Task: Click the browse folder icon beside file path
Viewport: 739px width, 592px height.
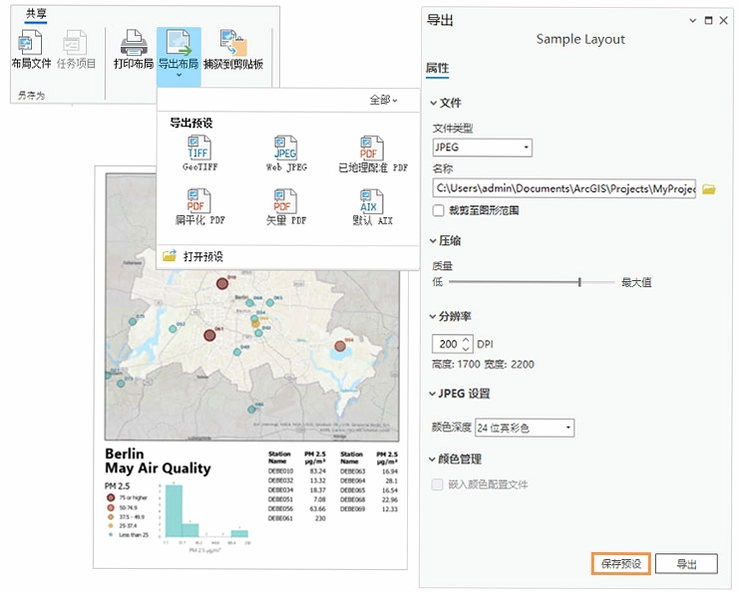Action: click(x=709, y=189)
